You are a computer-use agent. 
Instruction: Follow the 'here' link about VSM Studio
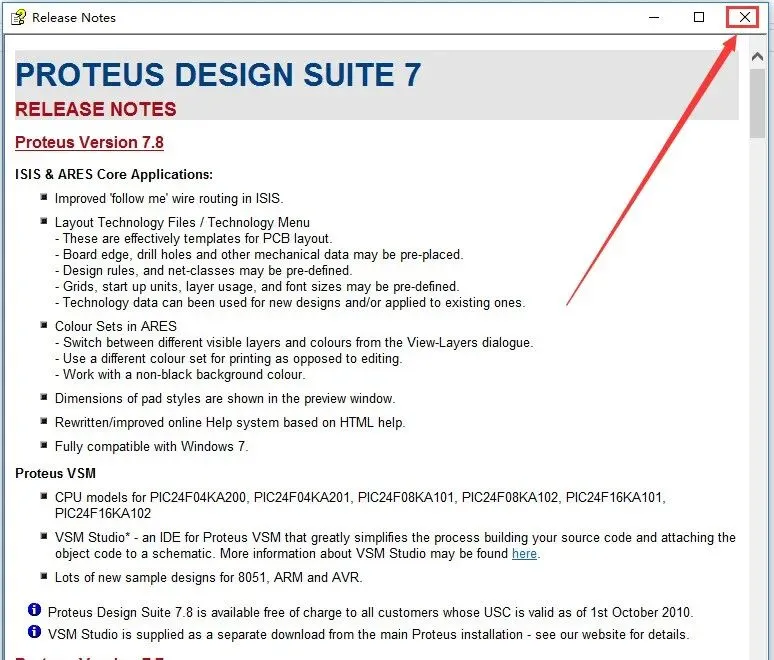click(524, 553)
